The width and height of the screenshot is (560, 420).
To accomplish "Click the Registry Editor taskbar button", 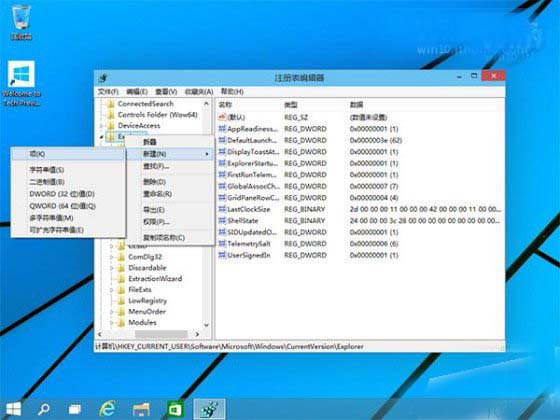I will click(x=209, y=409).
